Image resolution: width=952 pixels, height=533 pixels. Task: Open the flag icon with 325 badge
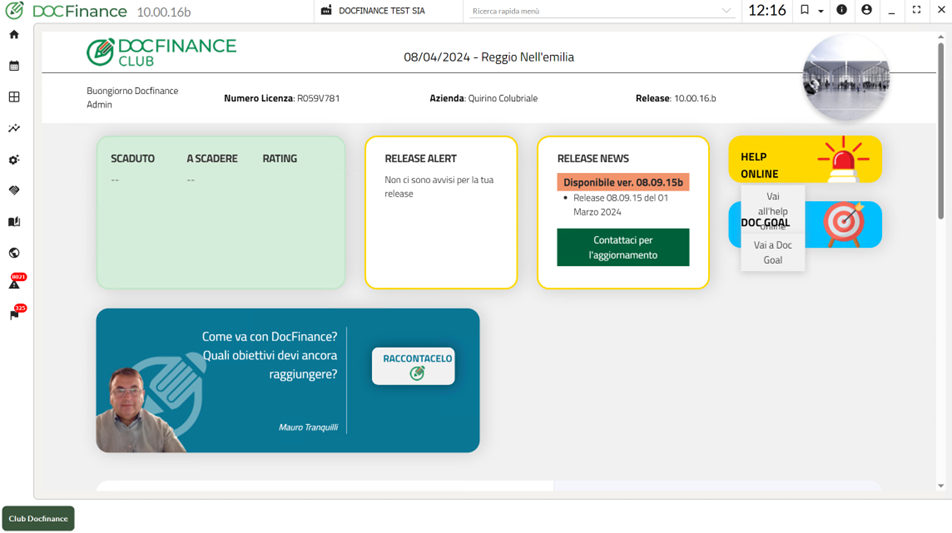point(16,313)
